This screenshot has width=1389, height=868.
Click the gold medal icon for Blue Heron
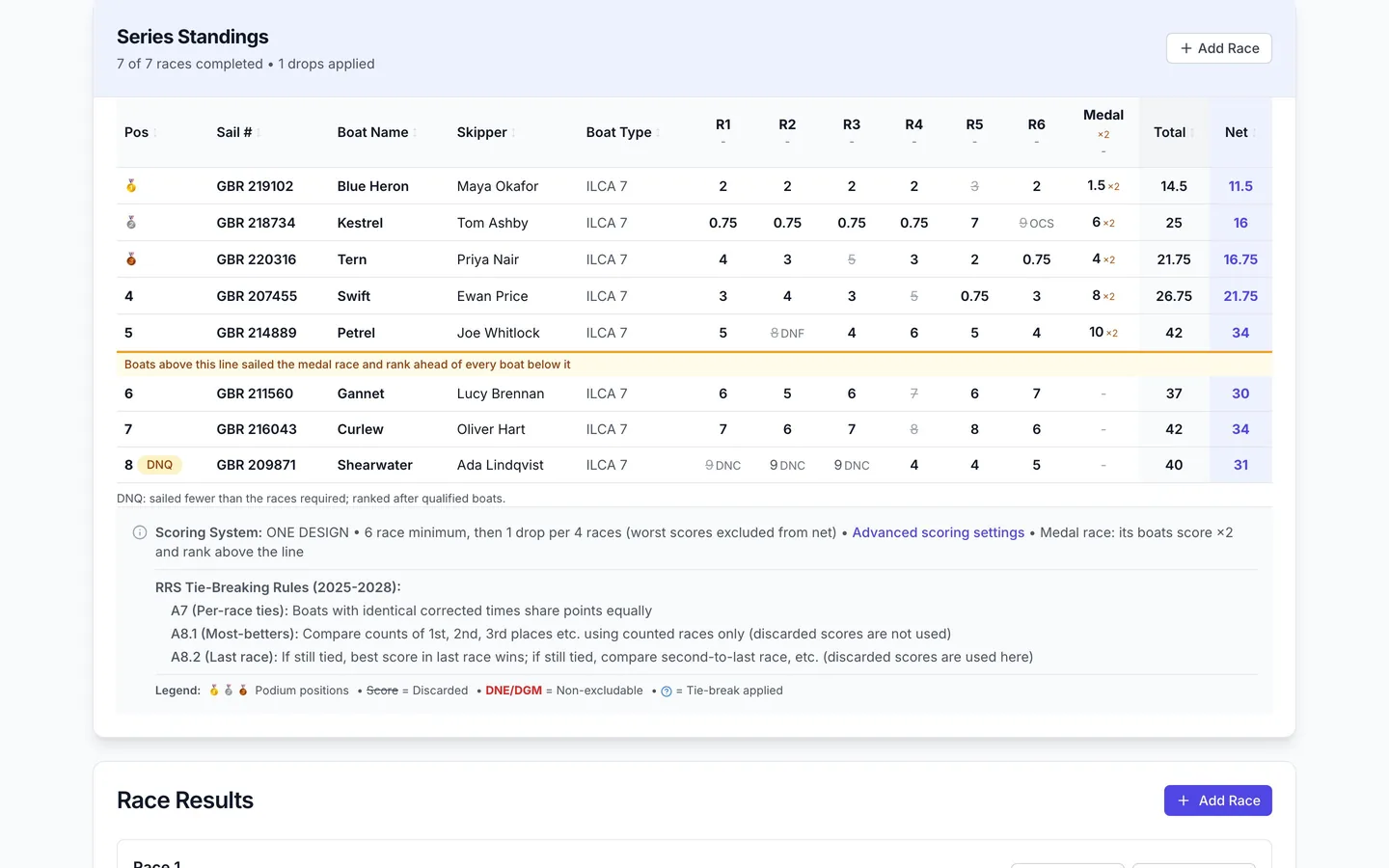click(x=131, y=186)
